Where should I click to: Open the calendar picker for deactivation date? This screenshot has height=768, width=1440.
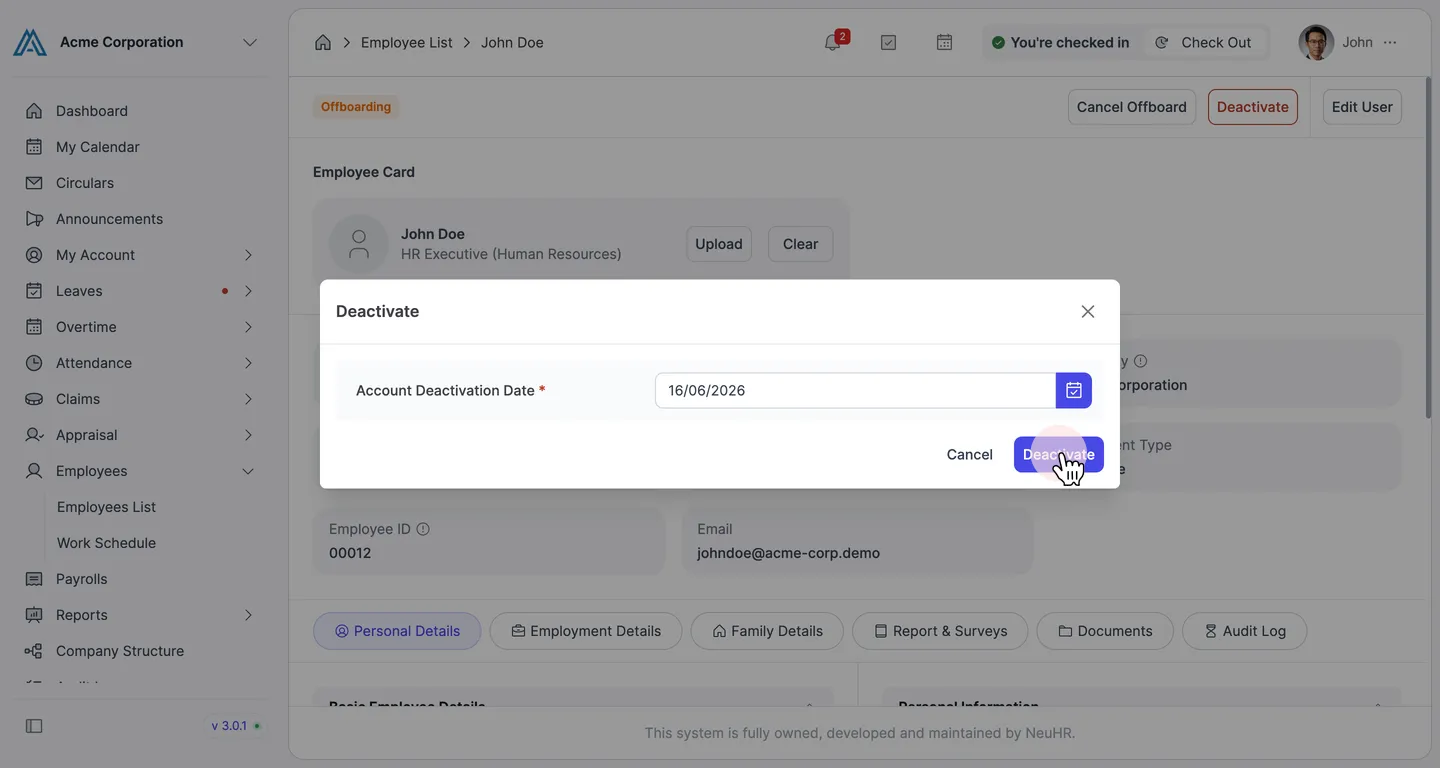pyautogui.click(x=1074, y=391)
